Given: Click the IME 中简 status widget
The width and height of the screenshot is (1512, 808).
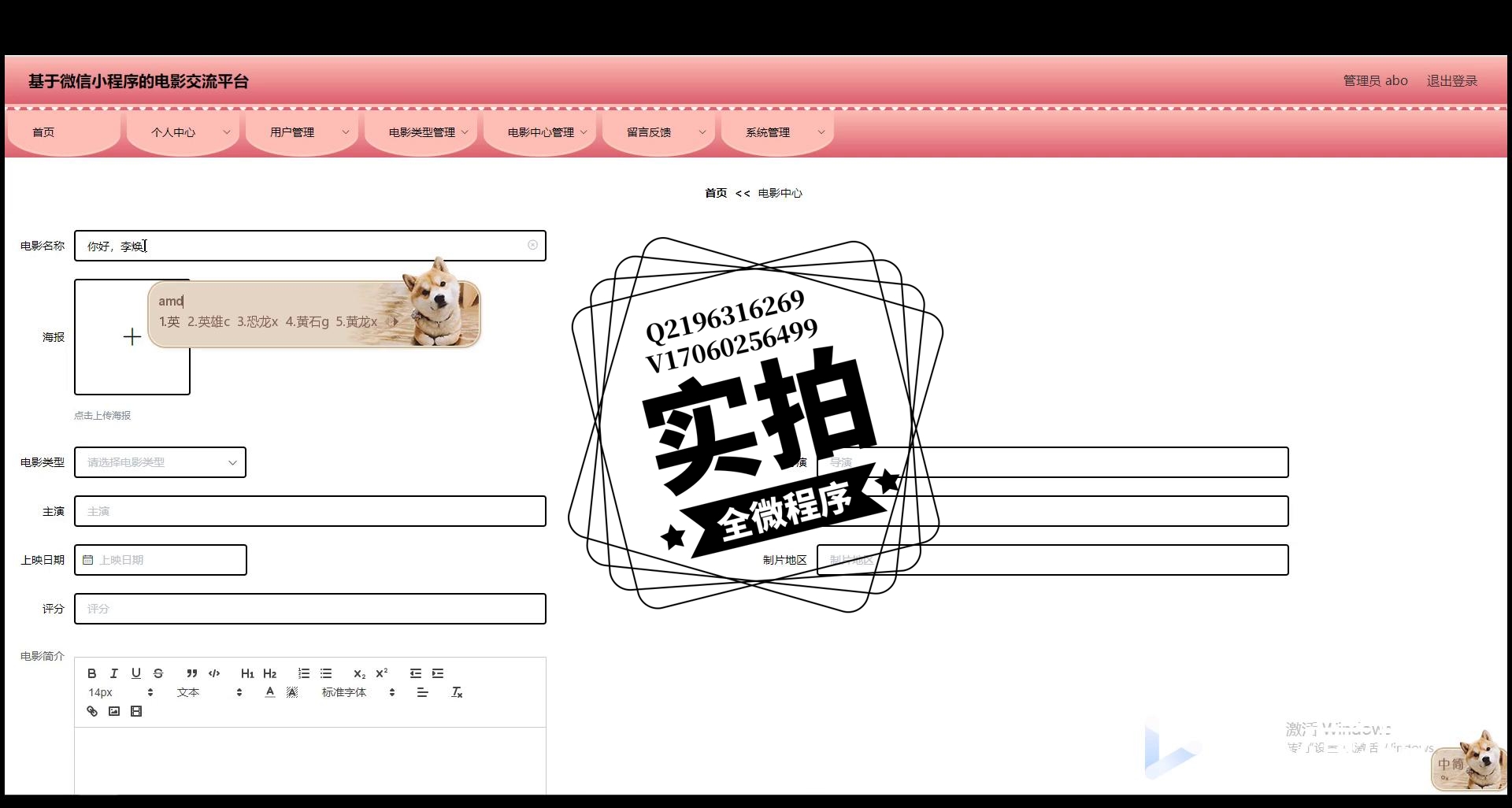Looking at the screenshot, I should (x=1468, y=761).
